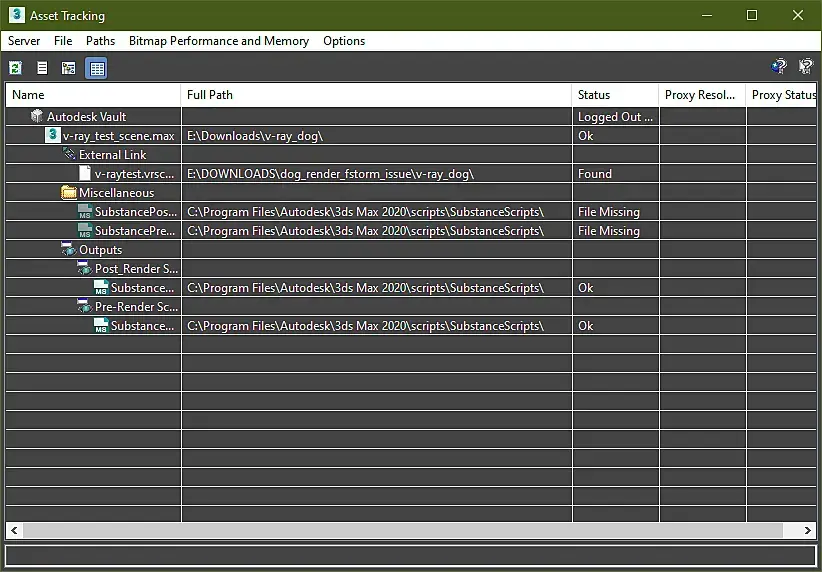Select the Outputs group
This screenshot has width=822, height=572.
(x=100, y=250)
